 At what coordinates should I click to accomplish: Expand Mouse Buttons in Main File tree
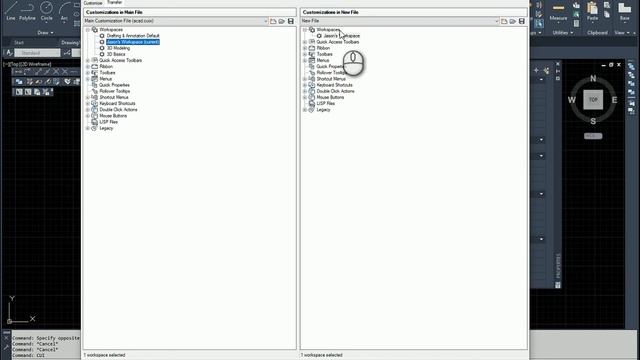pyautogui.click(x=88, y=116)
